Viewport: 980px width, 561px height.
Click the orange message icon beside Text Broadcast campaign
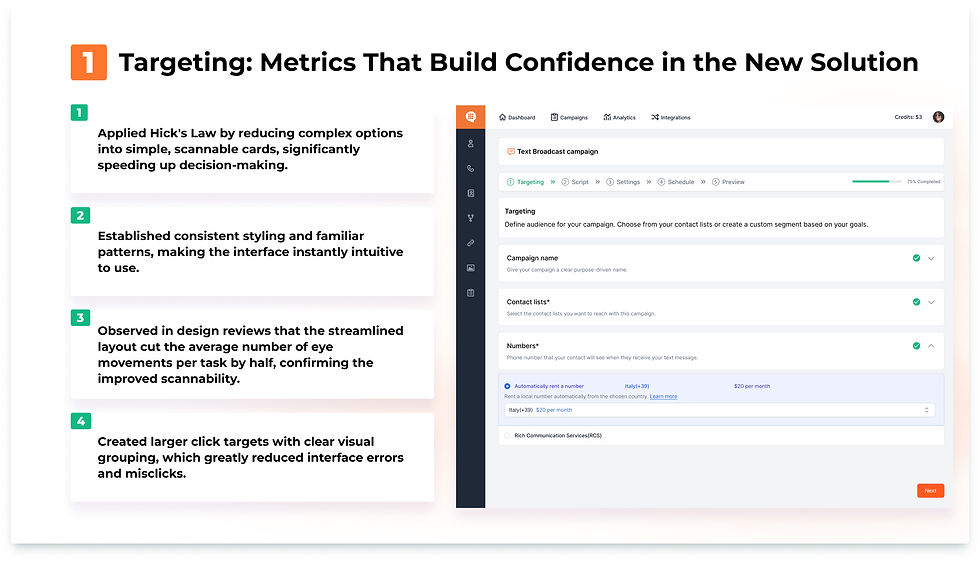pos(511,151)
